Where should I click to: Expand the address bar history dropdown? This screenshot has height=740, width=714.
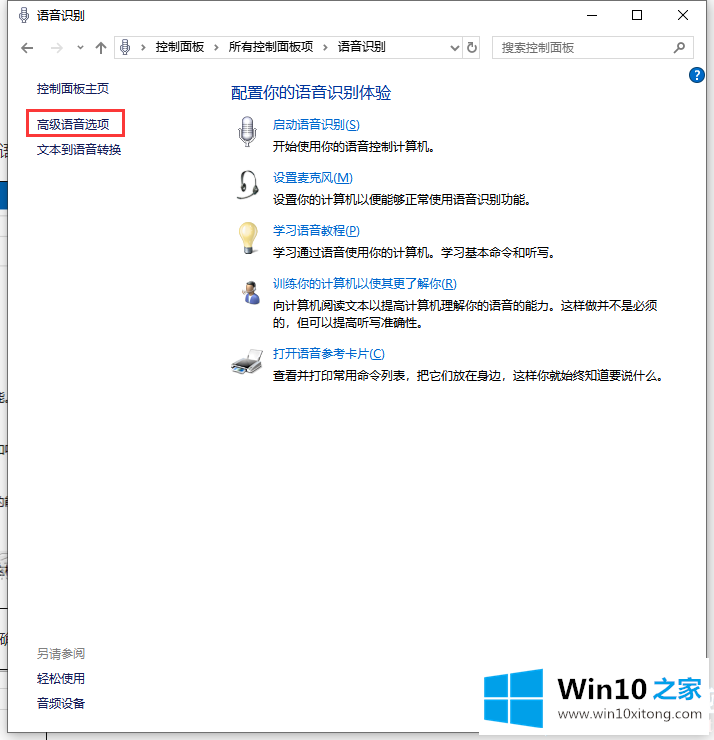453,47
